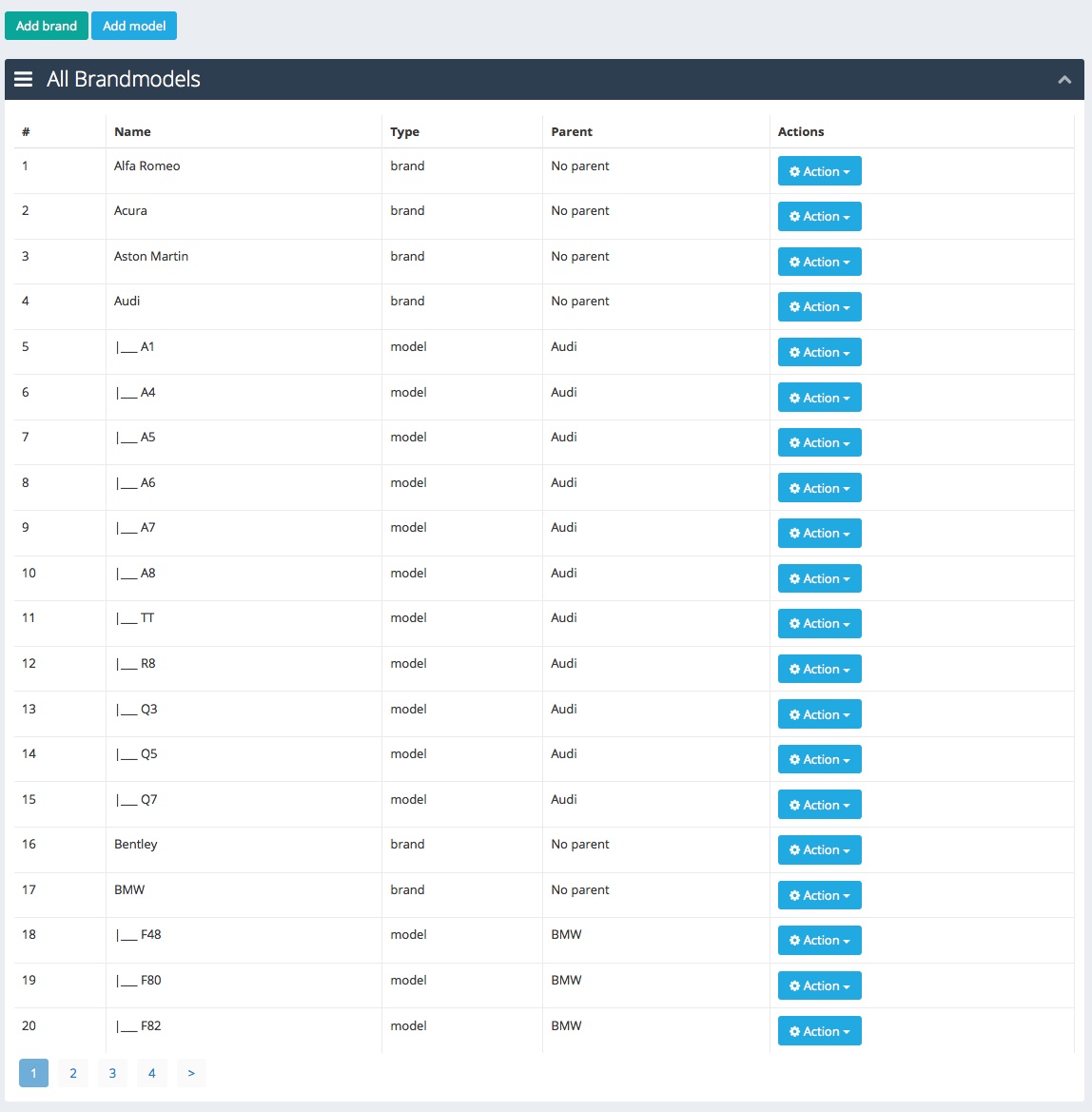Image resolution: width=1092 pixels, height=1112 pixels.
Task: Go to pagination page 1
Action: (x=33, y=1073)
